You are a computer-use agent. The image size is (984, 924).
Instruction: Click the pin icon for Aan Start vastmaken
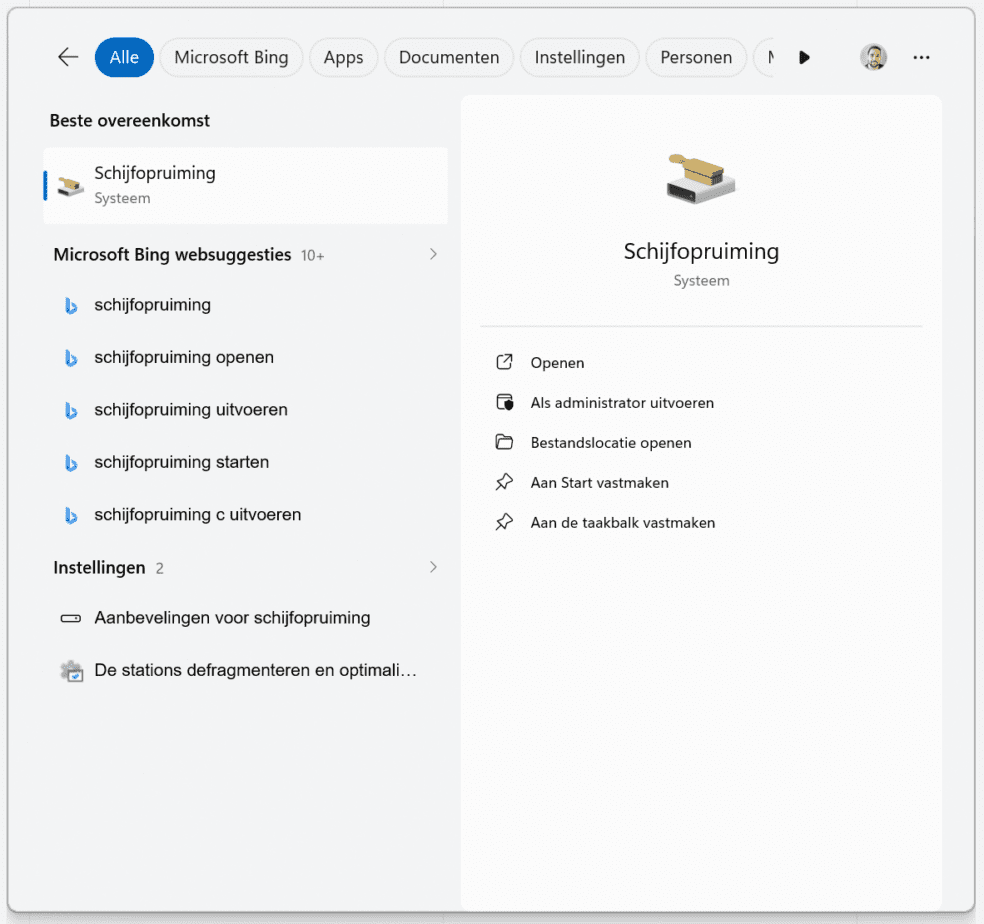504,482
